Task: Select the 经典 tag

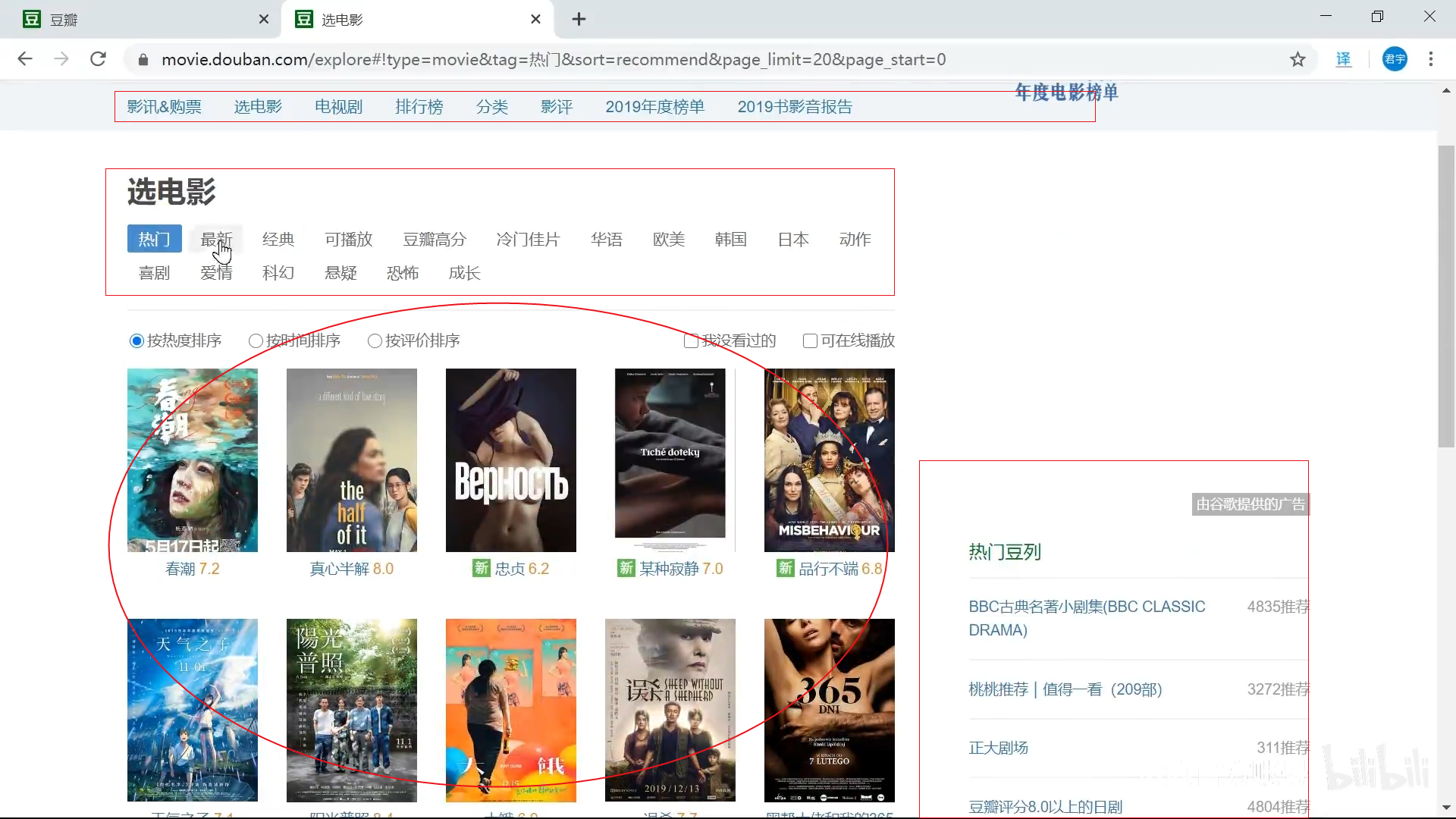Action: click(x=278, y=239)
